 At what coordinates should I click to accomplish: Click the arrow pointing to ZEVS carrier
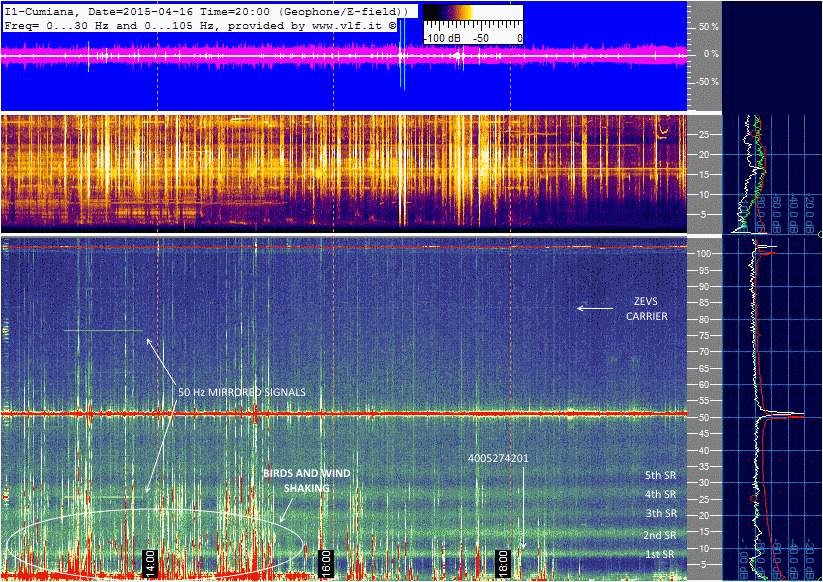pyautogui.click(x=595, y=309)
